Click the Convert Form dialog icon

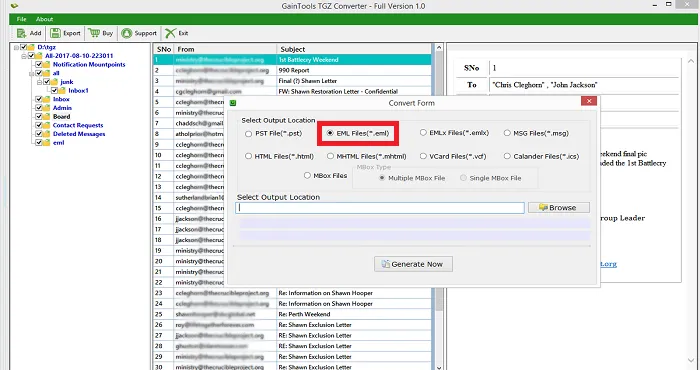(233, 103)
